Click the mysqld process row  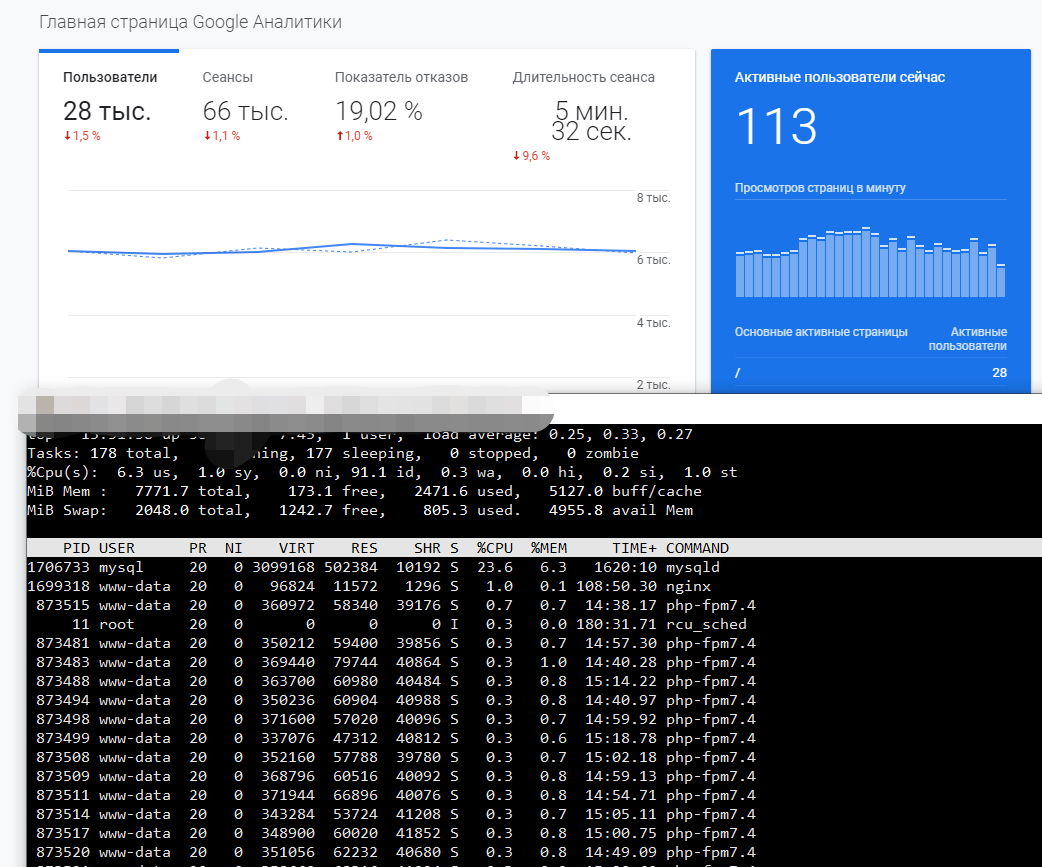coord(373,567)
